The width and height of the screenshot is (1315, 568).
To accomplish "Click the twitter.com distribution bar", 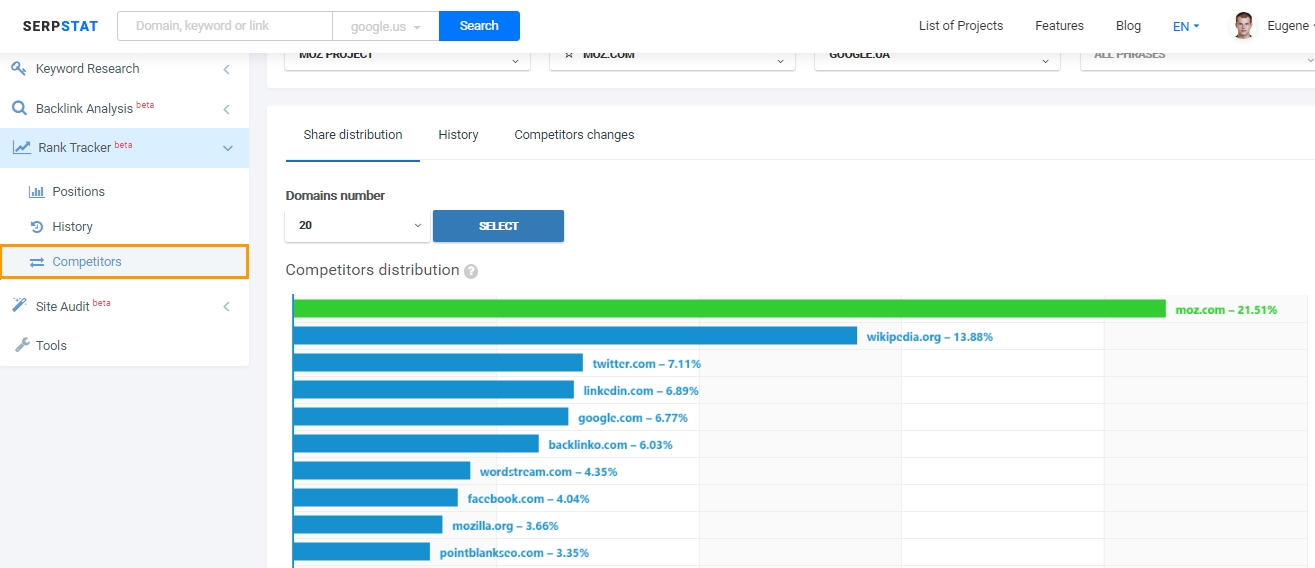I will (438, 363).
